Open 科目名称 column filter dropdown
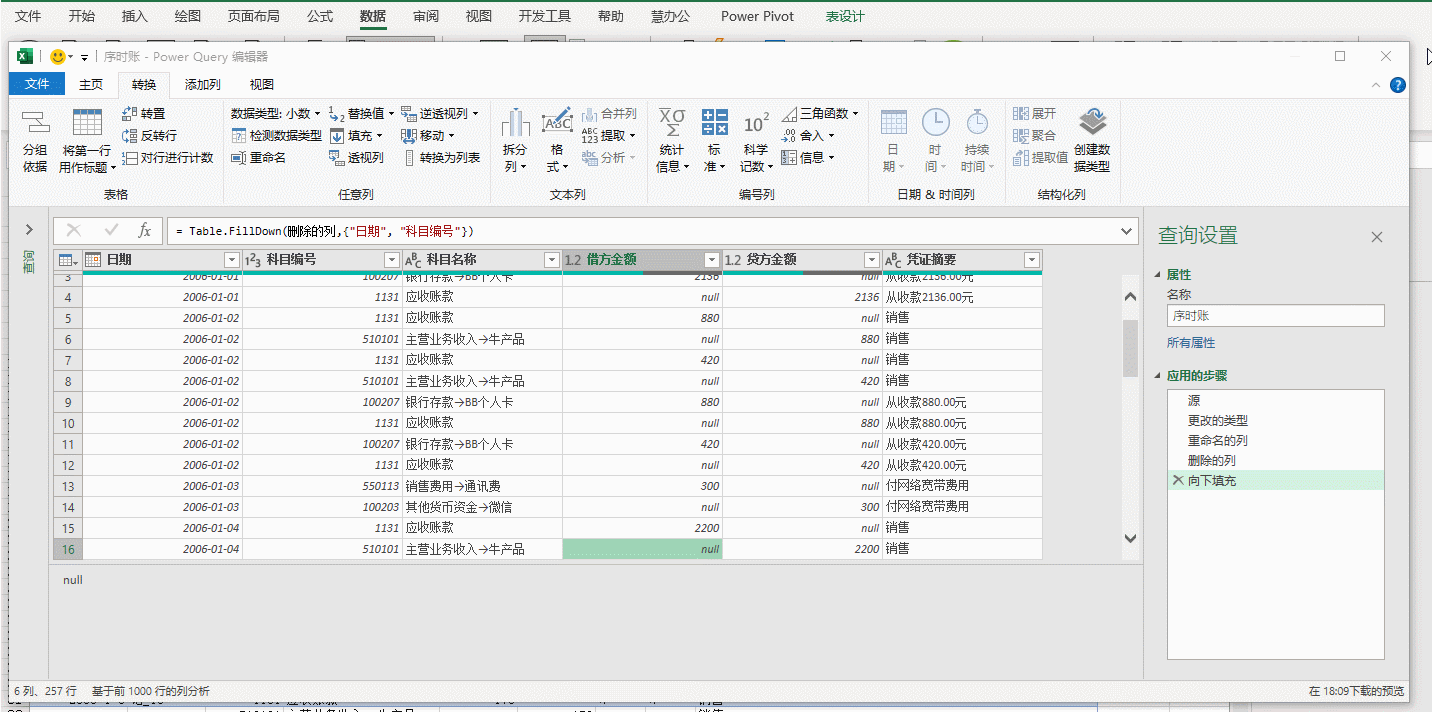 (551, 260)
